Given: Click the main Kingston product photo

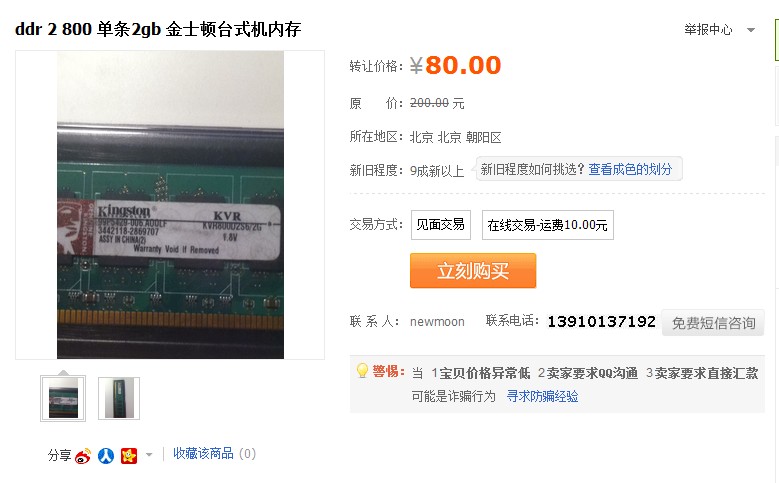Looking at the screenshot, I should tap(170, 205).
